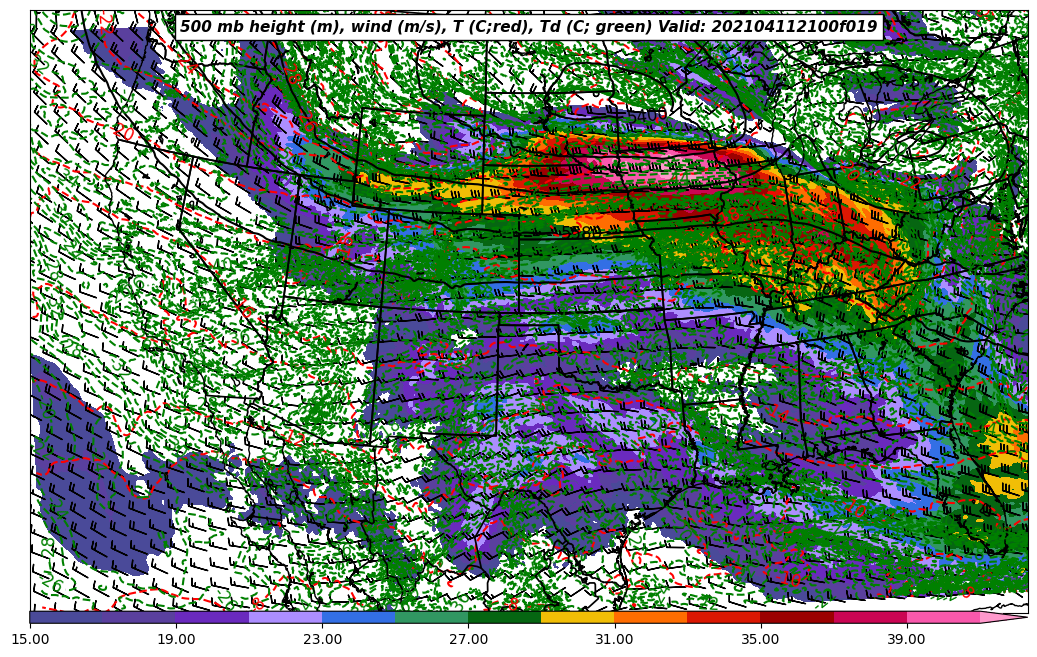The width and height of the screenshot is (1037, 657).
Task: Choose the dark green colorbar segment
Action: (505, 617)
